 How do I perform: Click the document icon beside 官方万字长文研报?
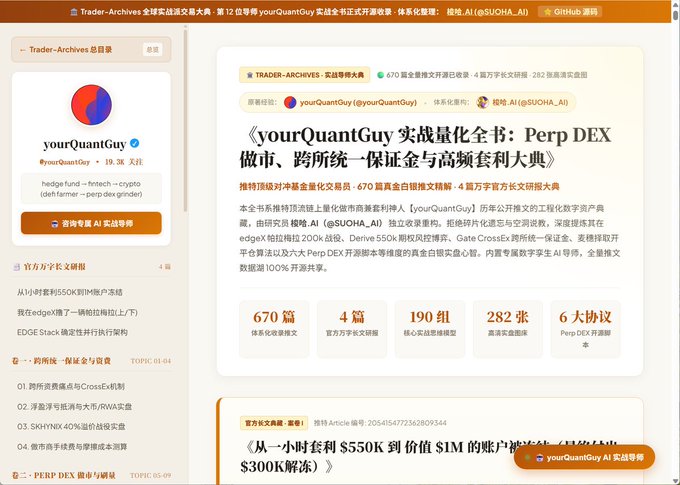tap(16, 267)
